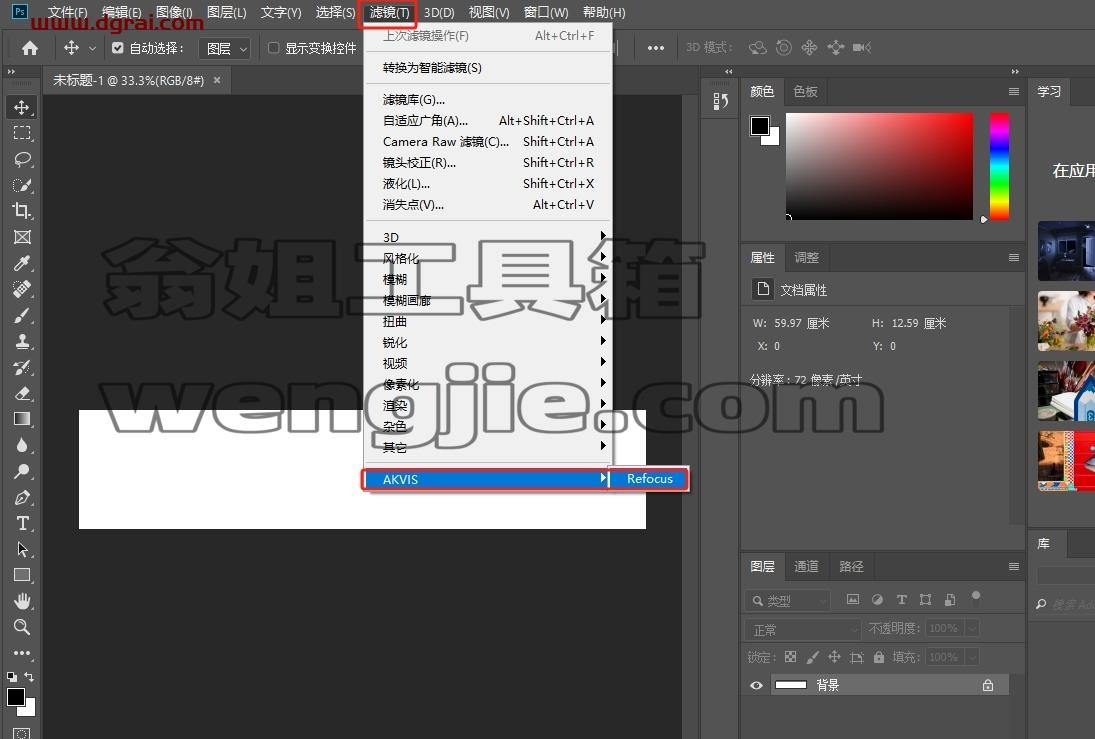Choose Refocus from the AKVIS submenu
The width and height of the screenshot is (1095, 739).
click(649, 479)
